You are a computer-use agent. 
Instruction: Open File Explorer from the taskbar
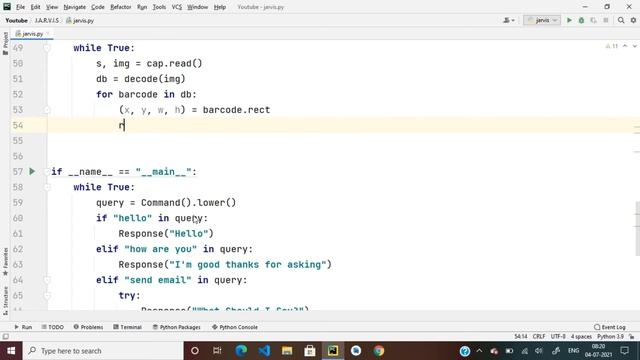point(287,351)
